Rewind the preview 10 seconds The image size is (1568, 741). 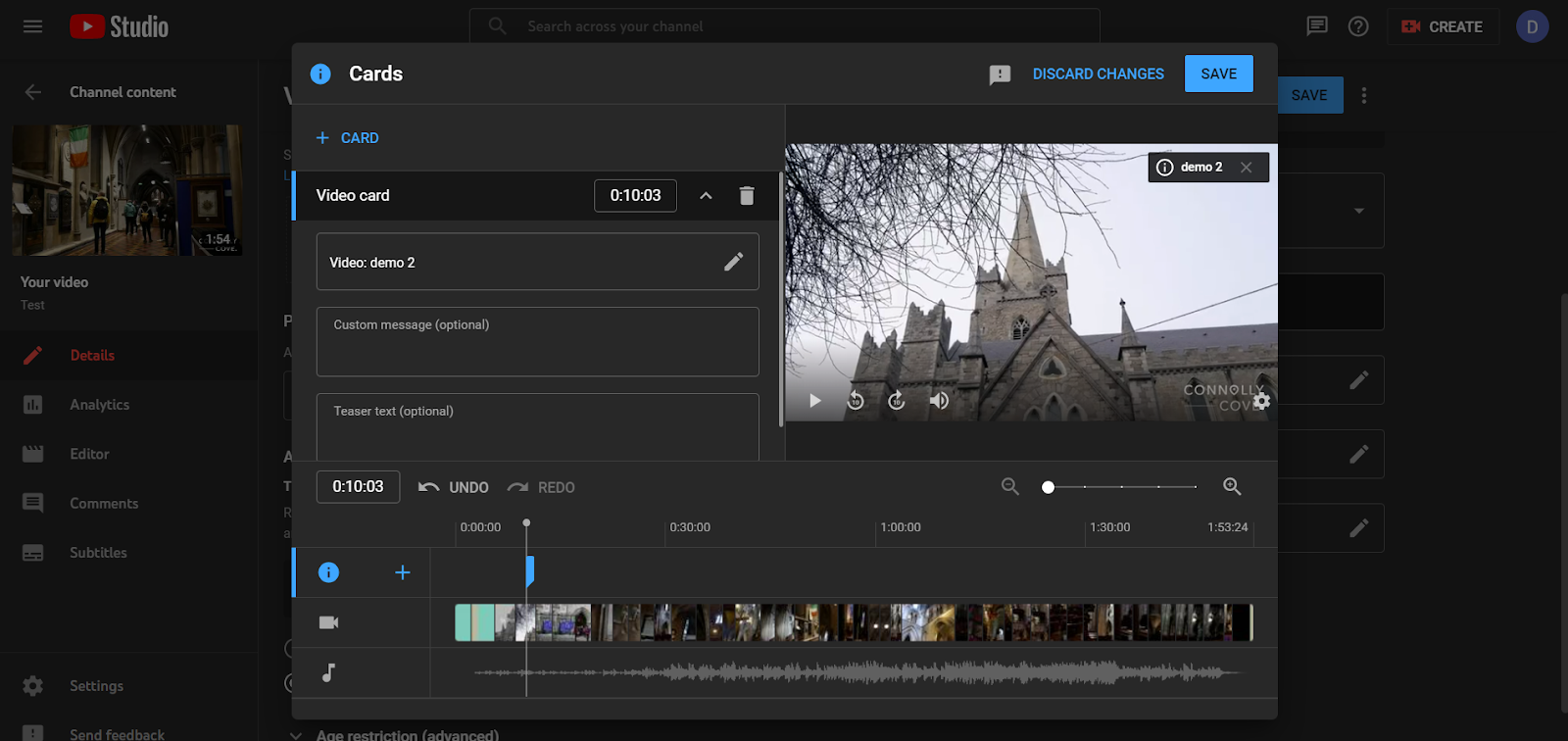pos(856,400)
